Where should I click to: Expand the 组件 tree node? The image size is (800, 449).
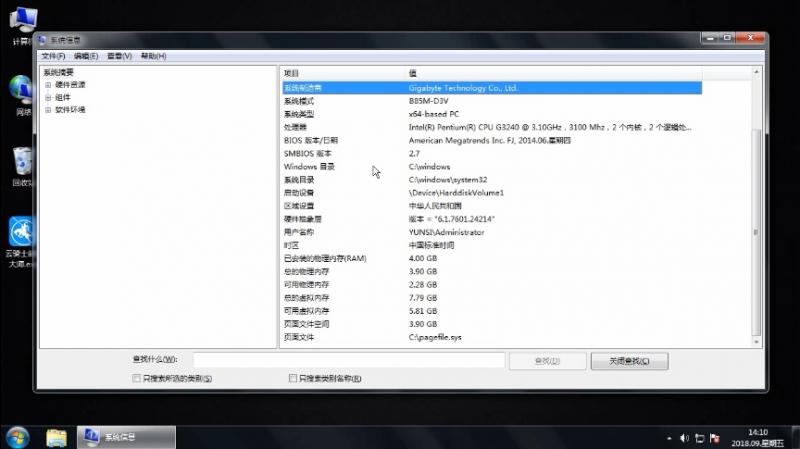pyautogui.click(x=48, y=97)
